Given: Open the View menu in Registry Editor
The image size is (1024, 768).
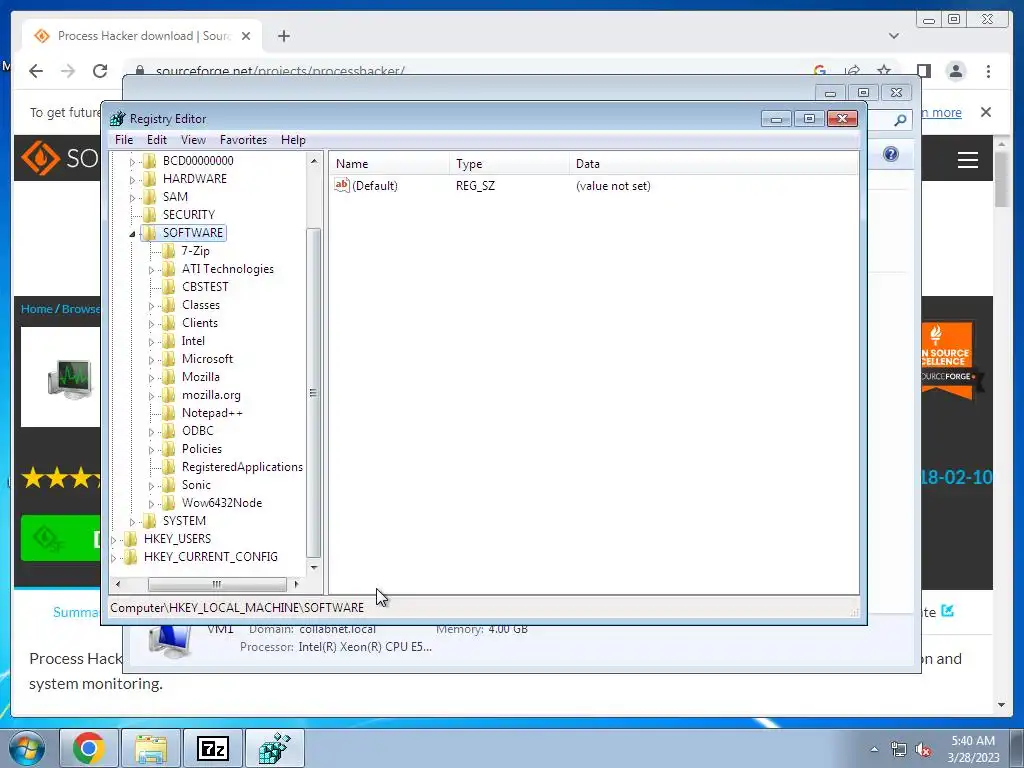Looking at the screenshot, I should pyautogui.click(x=193, y=140).
